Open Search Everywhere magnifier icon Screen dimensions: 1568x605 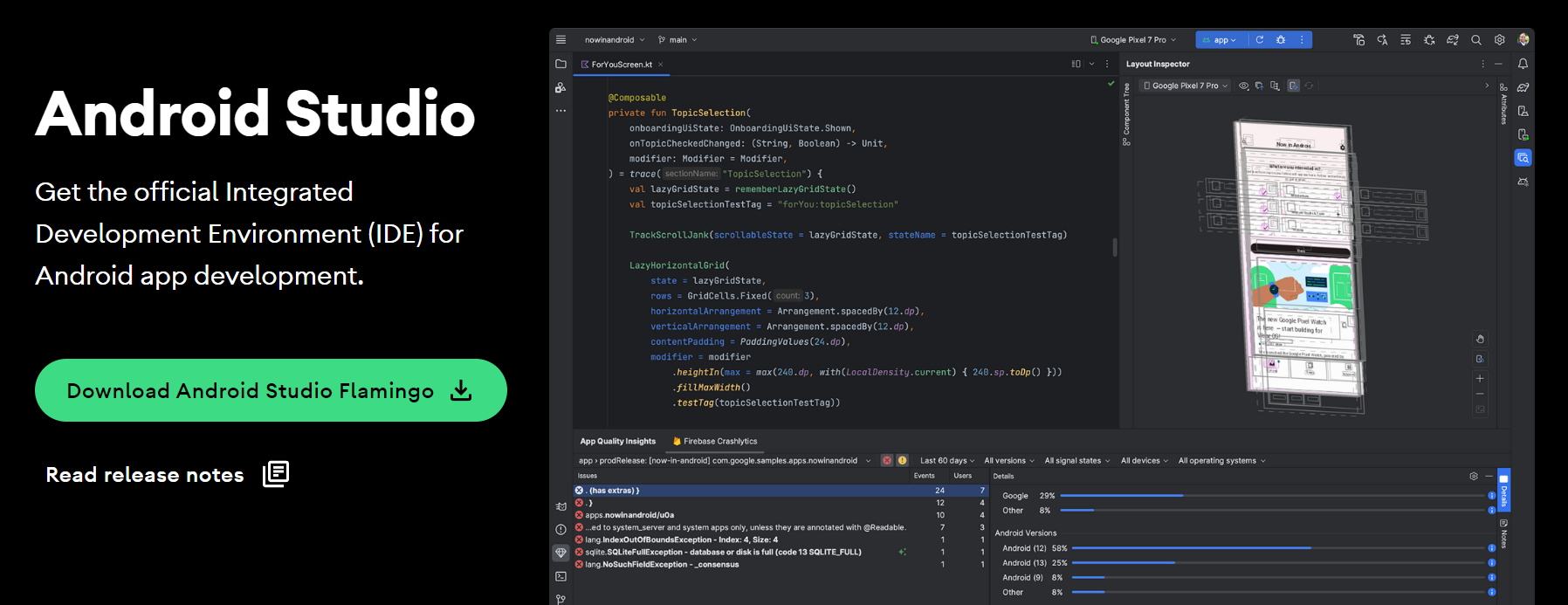pos(1476,39)
